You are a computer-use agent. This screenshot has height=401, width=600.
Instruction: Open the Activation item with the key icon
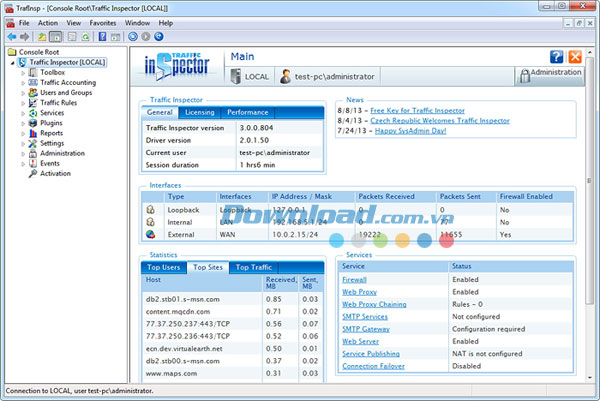click(x=55, y=173)
